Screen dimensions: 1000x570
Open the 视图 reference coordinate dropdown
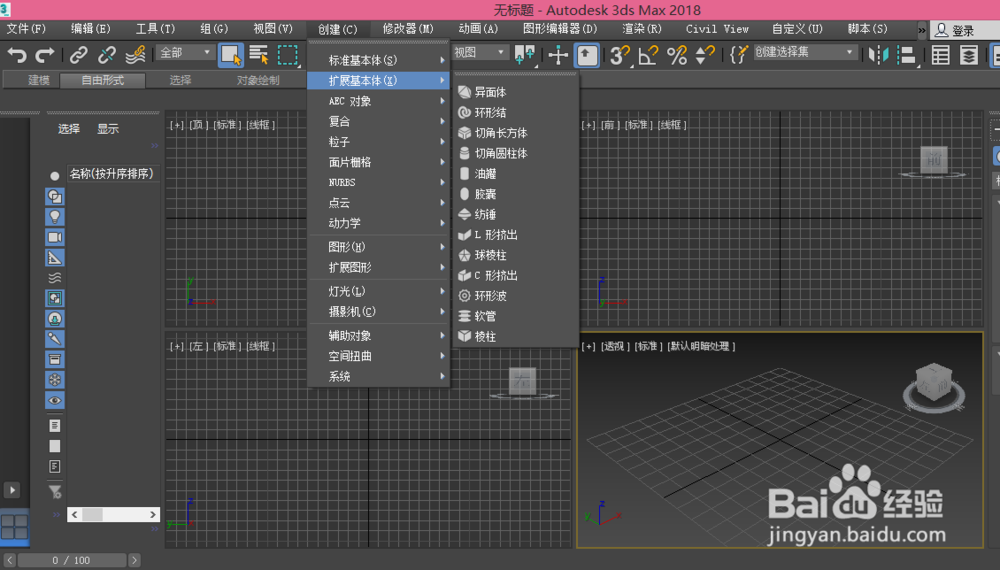[480, 53]
